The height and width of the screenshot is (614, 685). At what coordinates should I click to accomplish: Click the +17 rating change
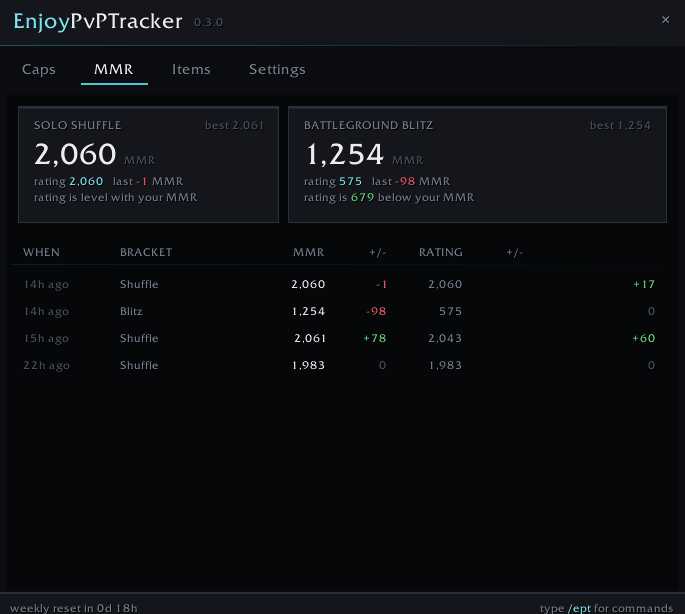644,284
